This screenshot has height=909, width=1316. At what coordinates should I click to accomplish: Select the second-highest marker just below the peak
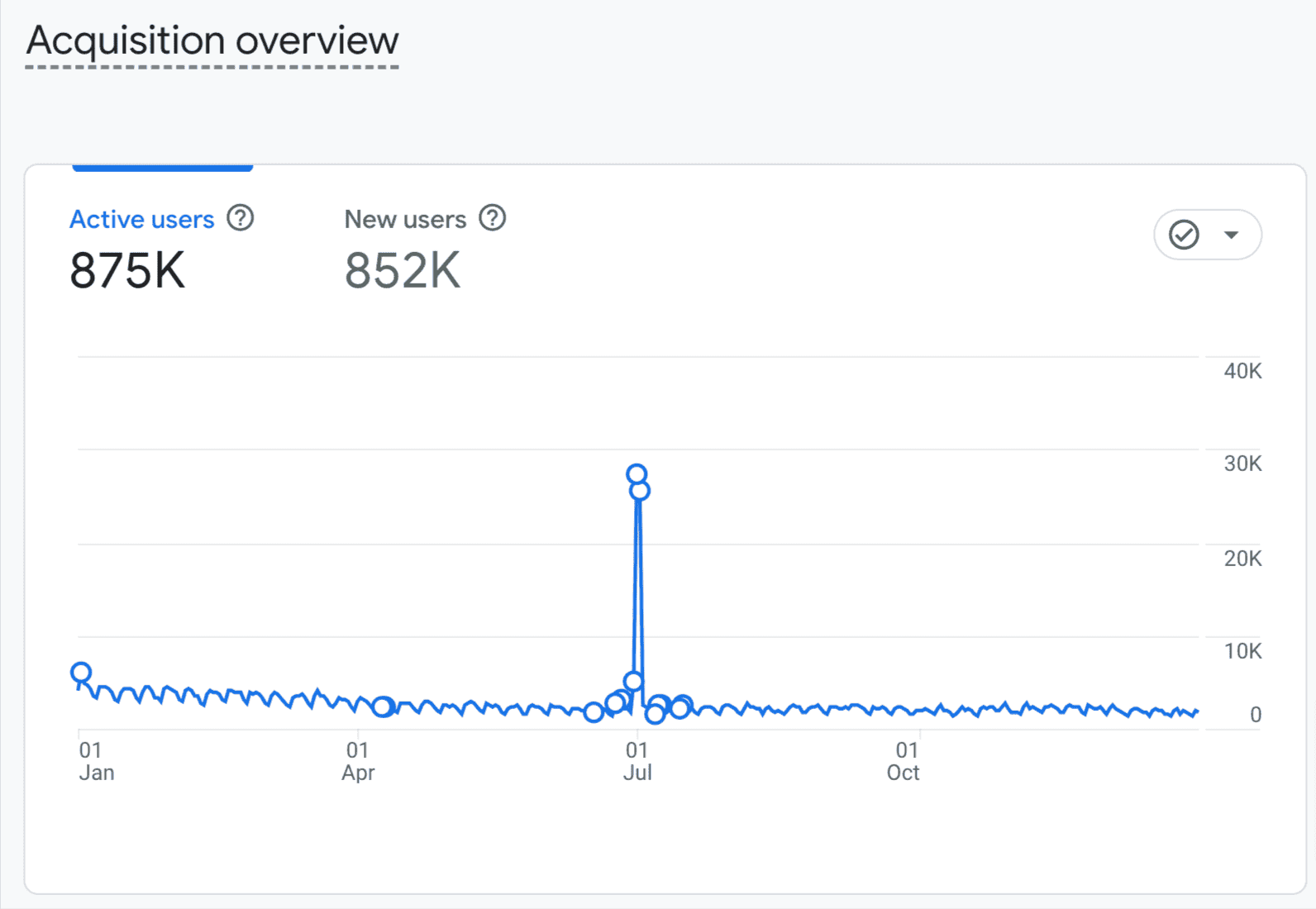pyautogui.click(x=640, y=491)
